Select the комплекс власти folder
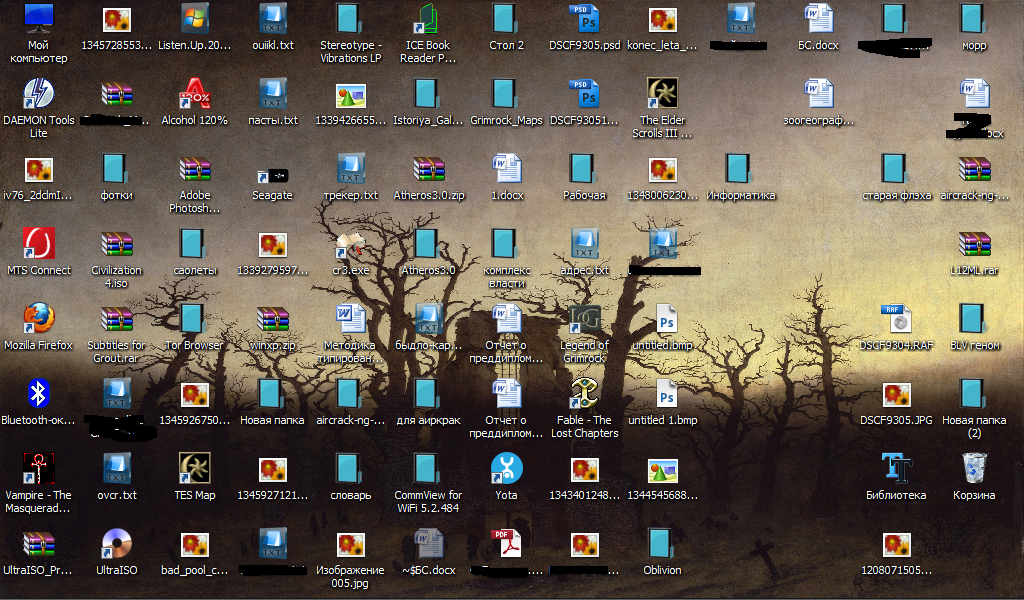 click(x=506, y=244)
